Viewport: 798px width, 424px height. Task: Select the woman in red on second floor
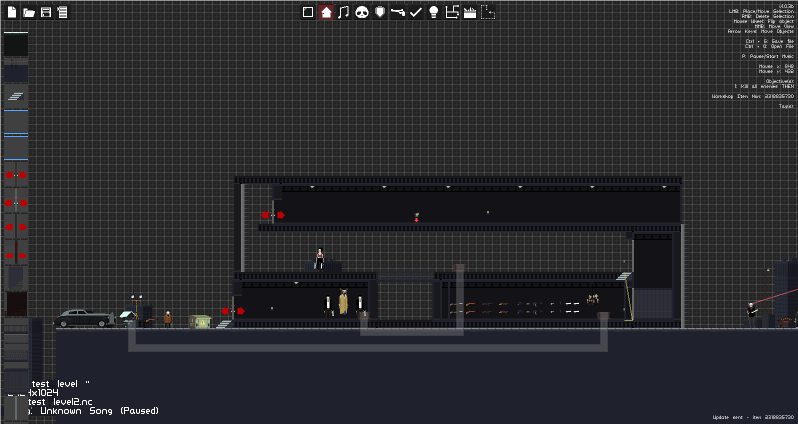(x=320, y=259)
